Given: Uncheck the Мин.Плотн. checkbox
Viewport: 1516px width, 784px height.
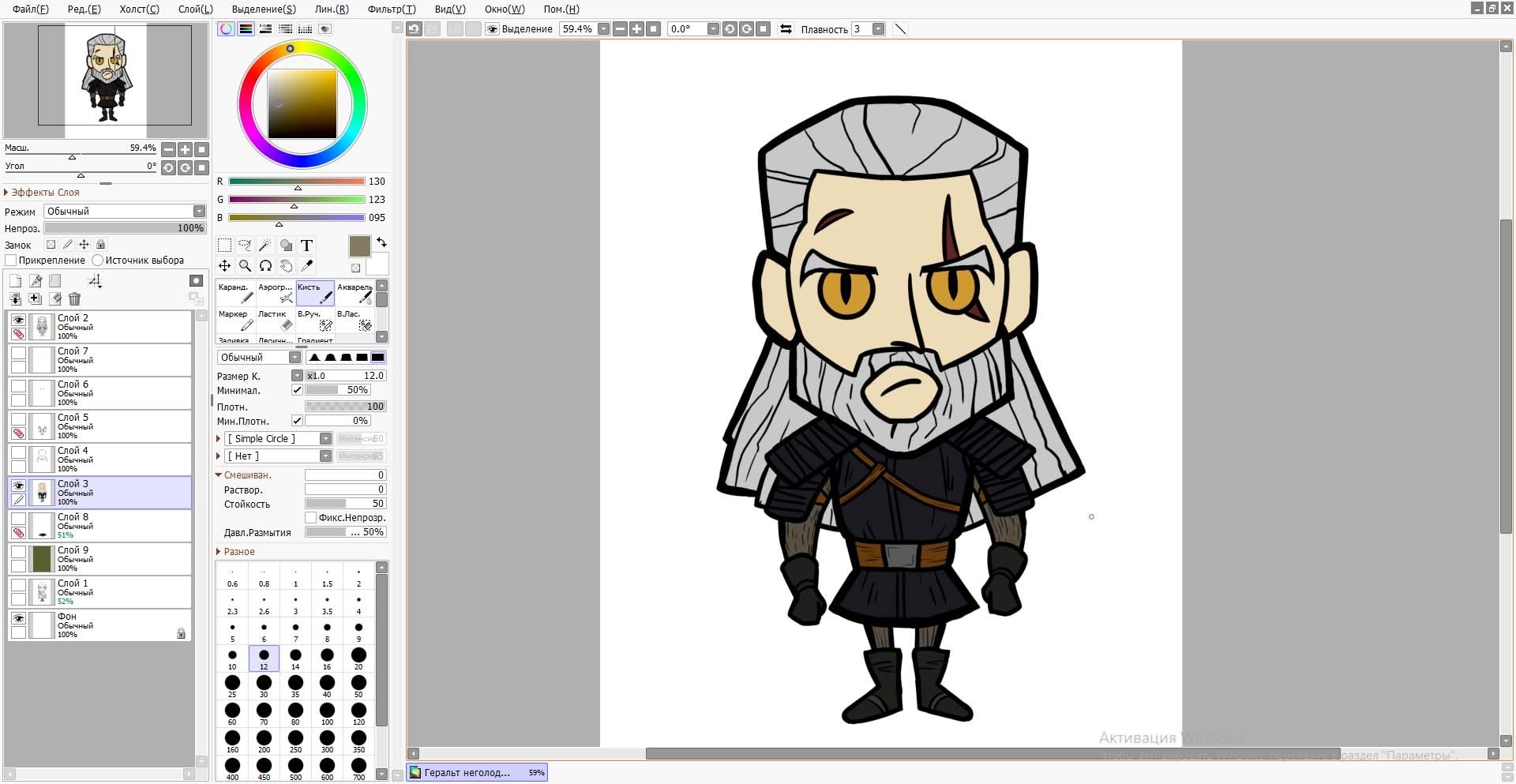Looking at the screenshot, I should (x=297, y=421).
